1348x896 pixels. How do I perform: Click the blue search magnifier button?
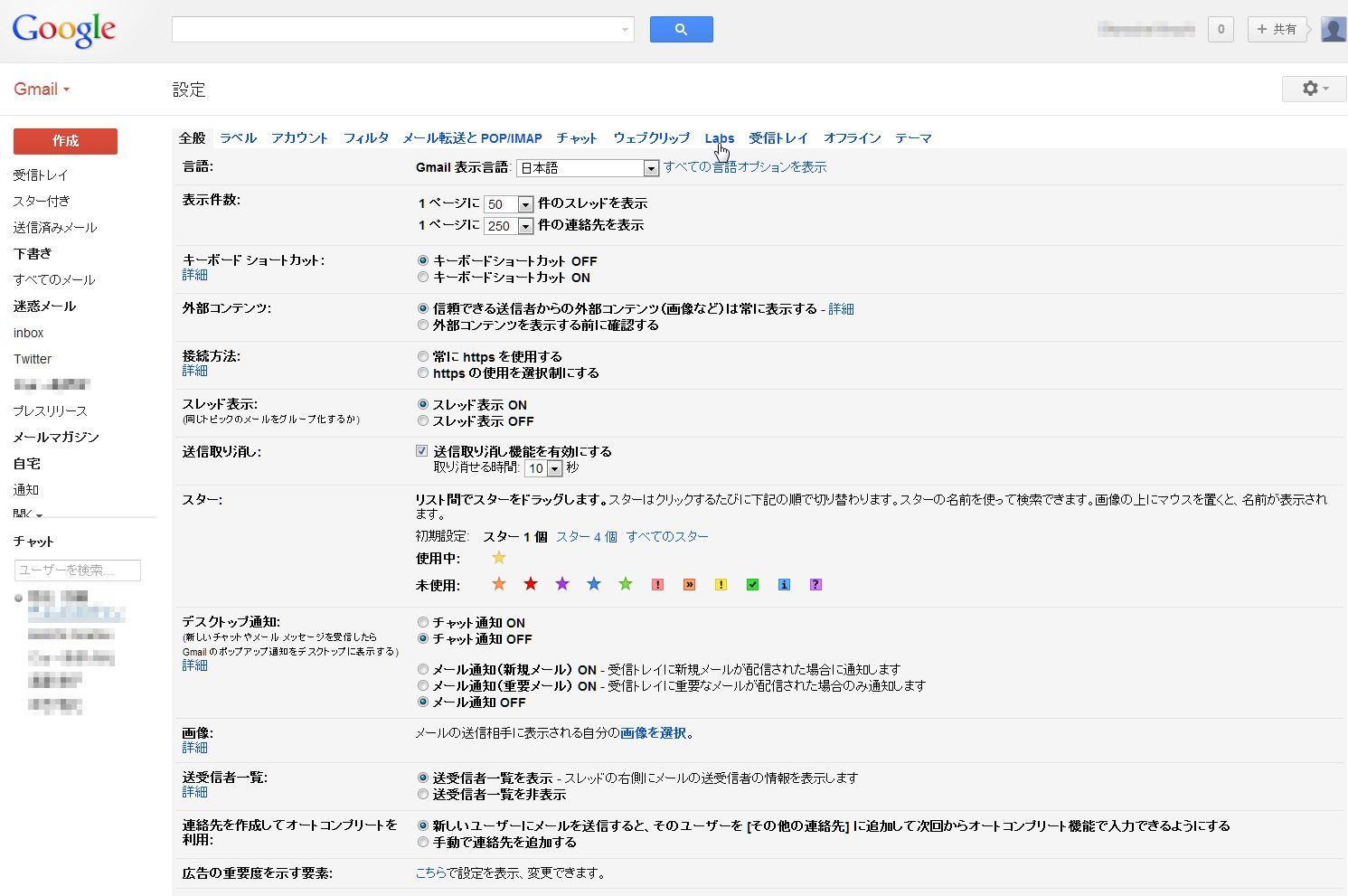[x=681, y=29]
